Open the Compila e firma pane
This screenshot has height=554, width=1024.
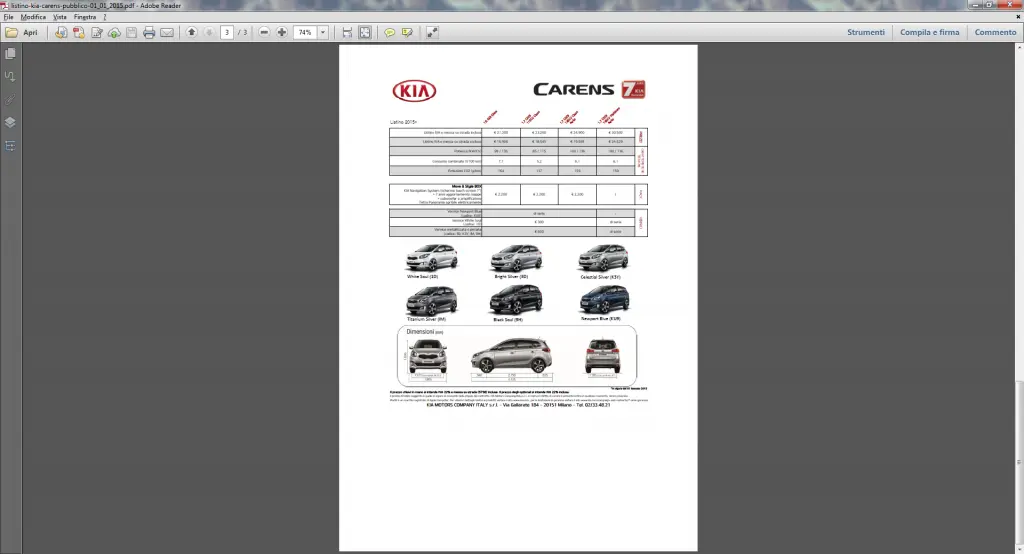[x=929, y=32]
